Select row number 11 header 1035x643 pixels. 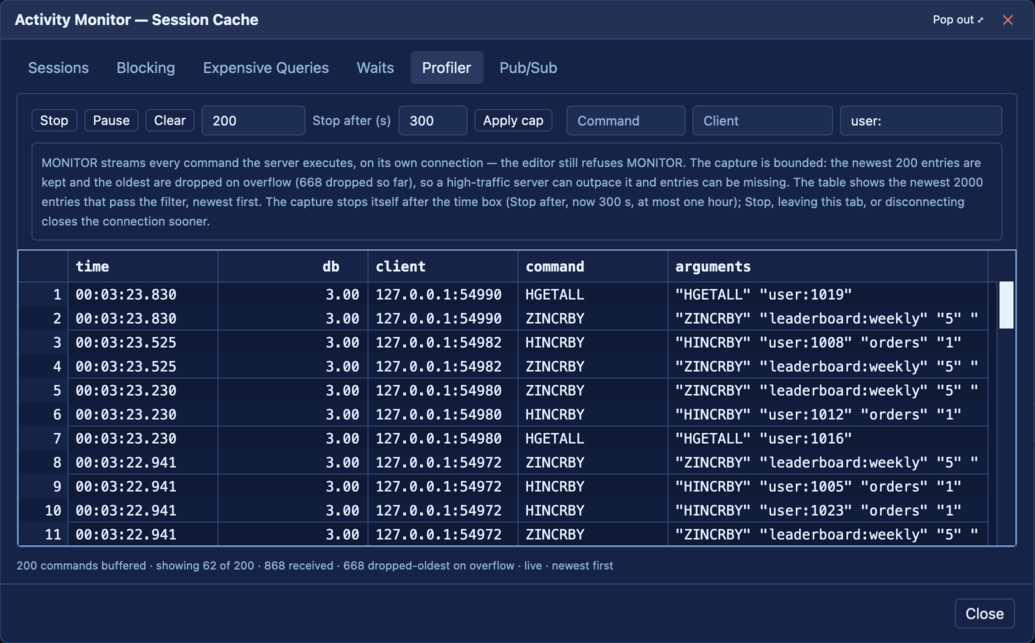pos(44,534)
